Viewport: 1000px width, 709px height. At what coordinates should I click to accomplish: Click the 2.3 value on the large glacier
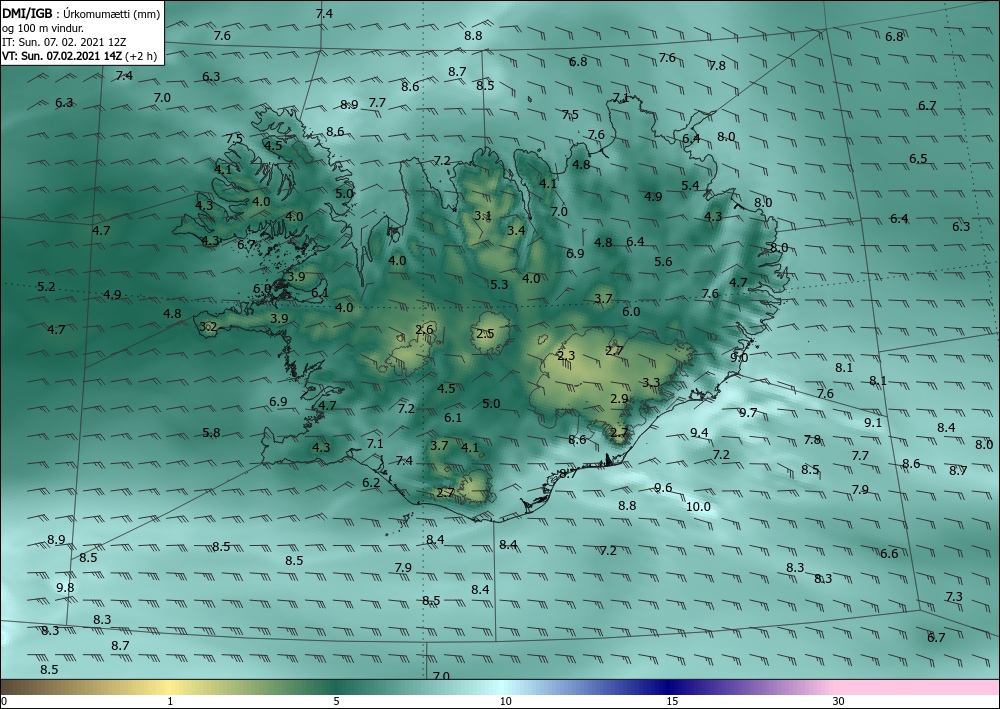pyautogui.click(x=566, y=356)
